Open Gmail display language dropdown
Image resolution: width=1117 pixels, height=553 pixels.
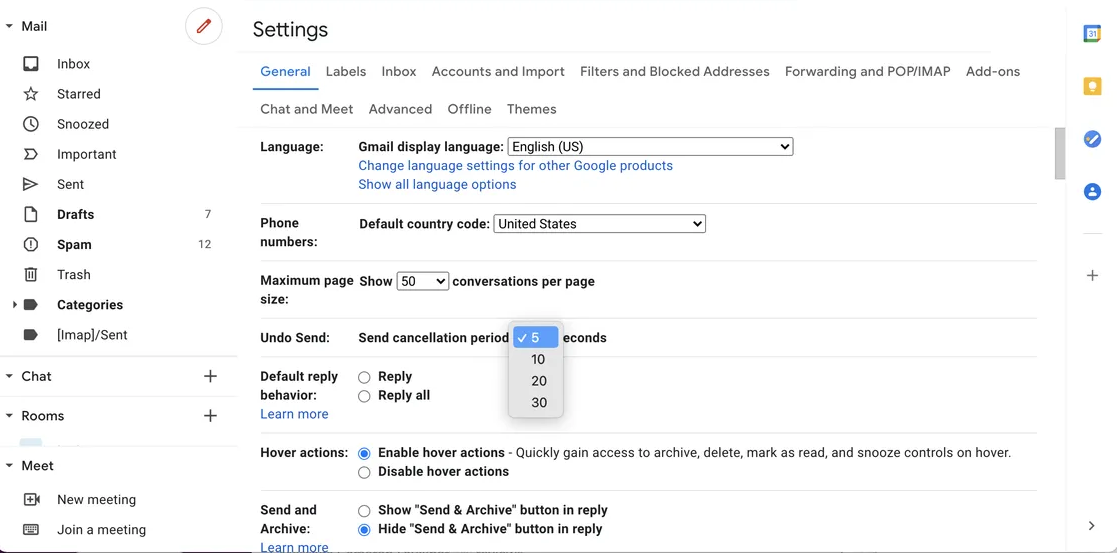pyautogui.click(x=650, y=147)
